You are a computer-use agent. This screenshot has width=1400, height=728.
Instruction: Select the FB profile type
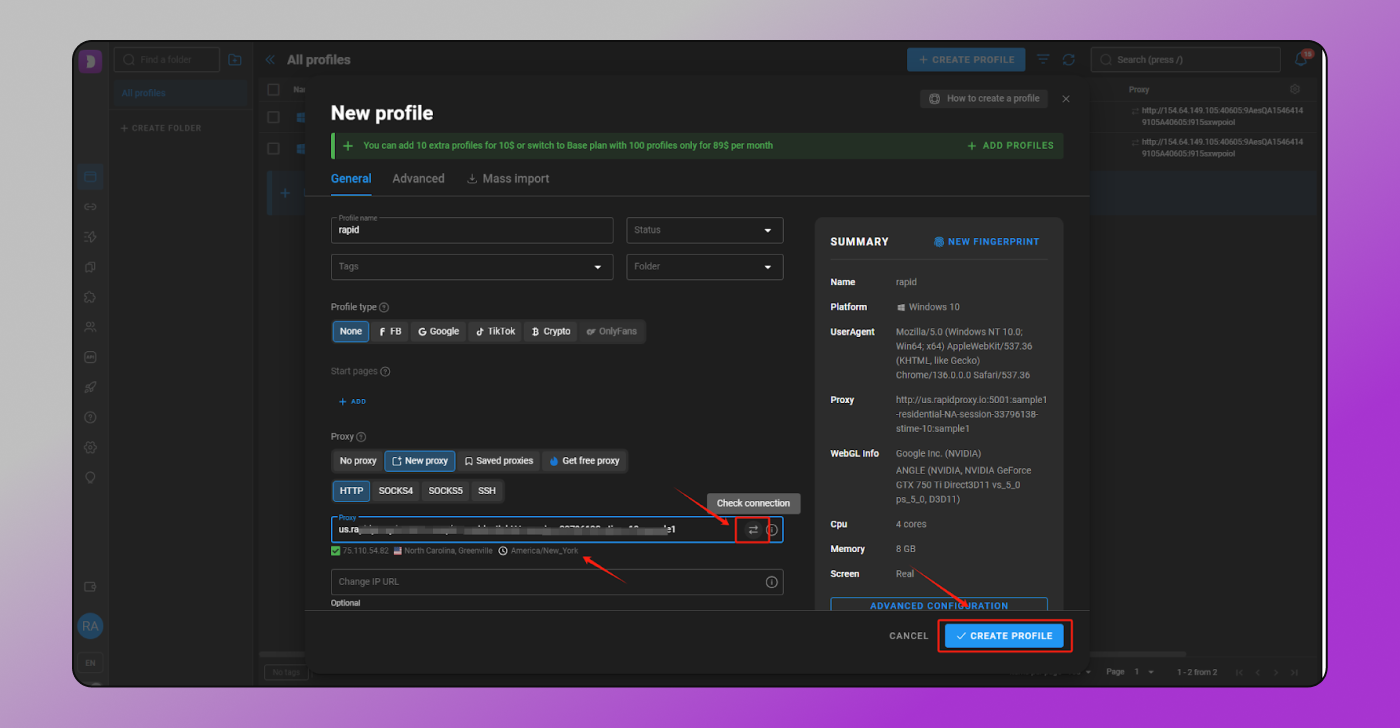click(390, 331)
